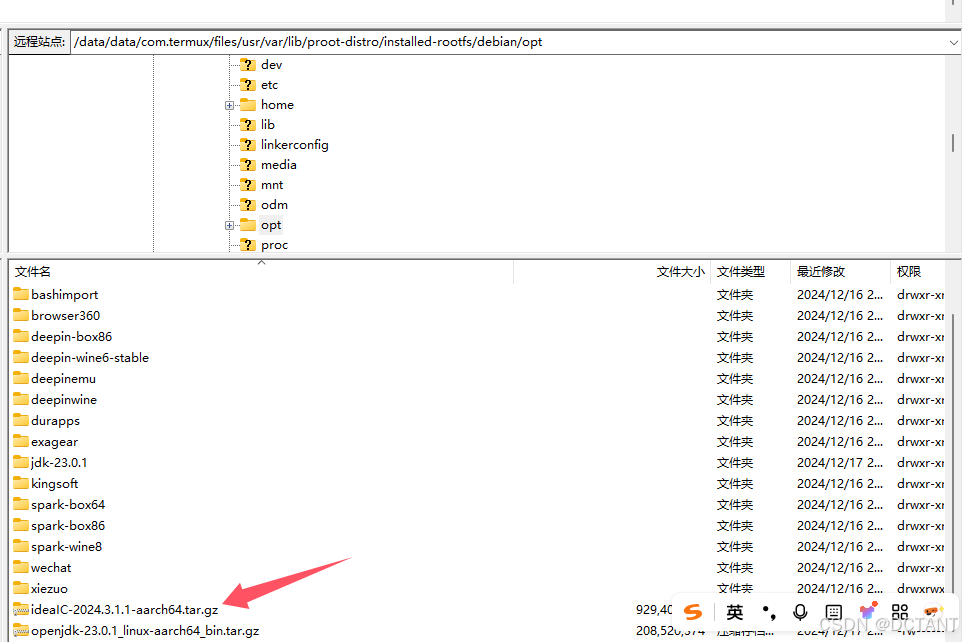This screenshot has height=642, width=962.
Task: Click the unknown-folder icon beside mnt
Action: pos(248,185)
